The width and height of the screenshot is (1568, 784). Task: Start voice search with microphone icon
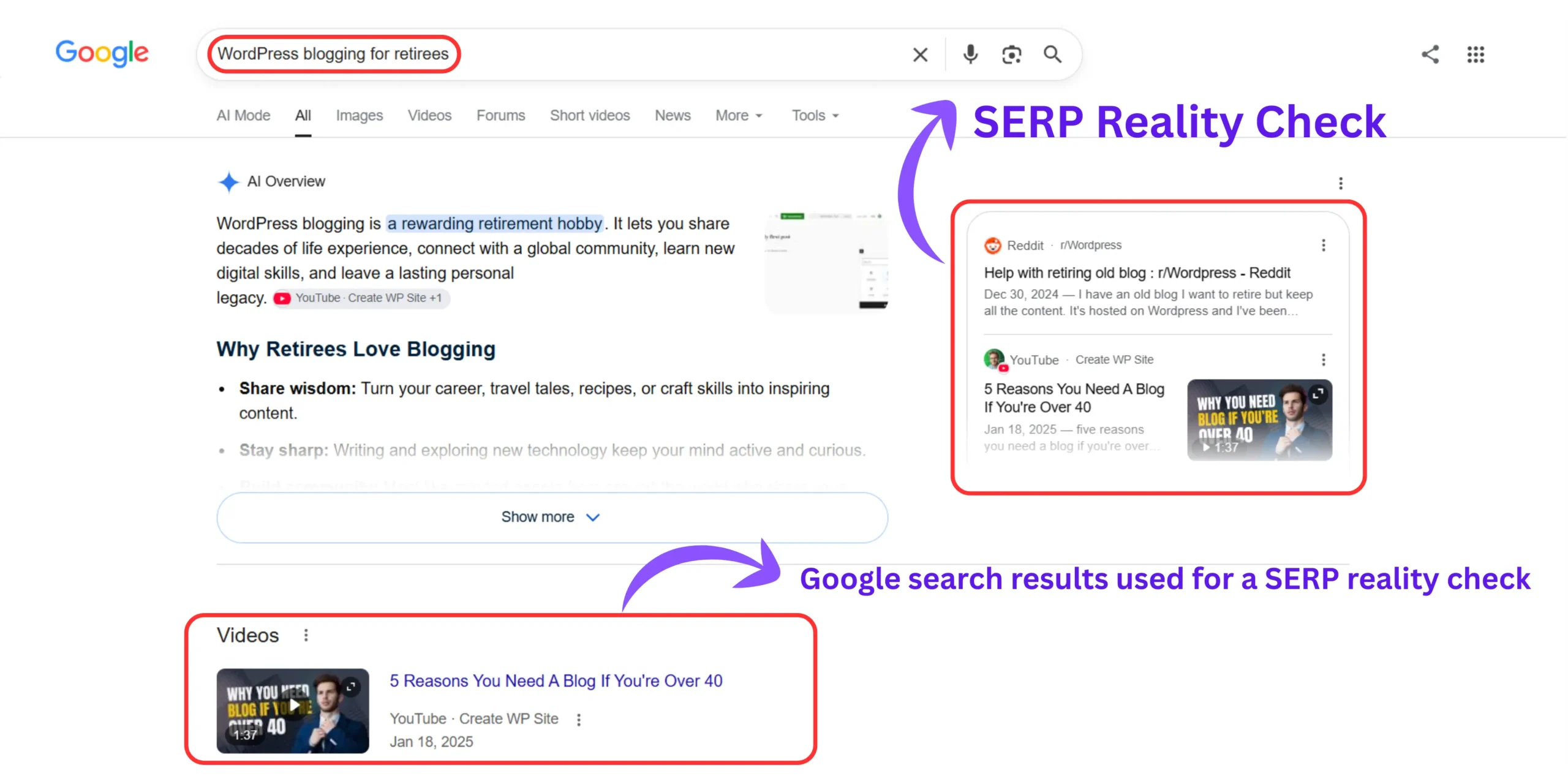coord(970,55)
